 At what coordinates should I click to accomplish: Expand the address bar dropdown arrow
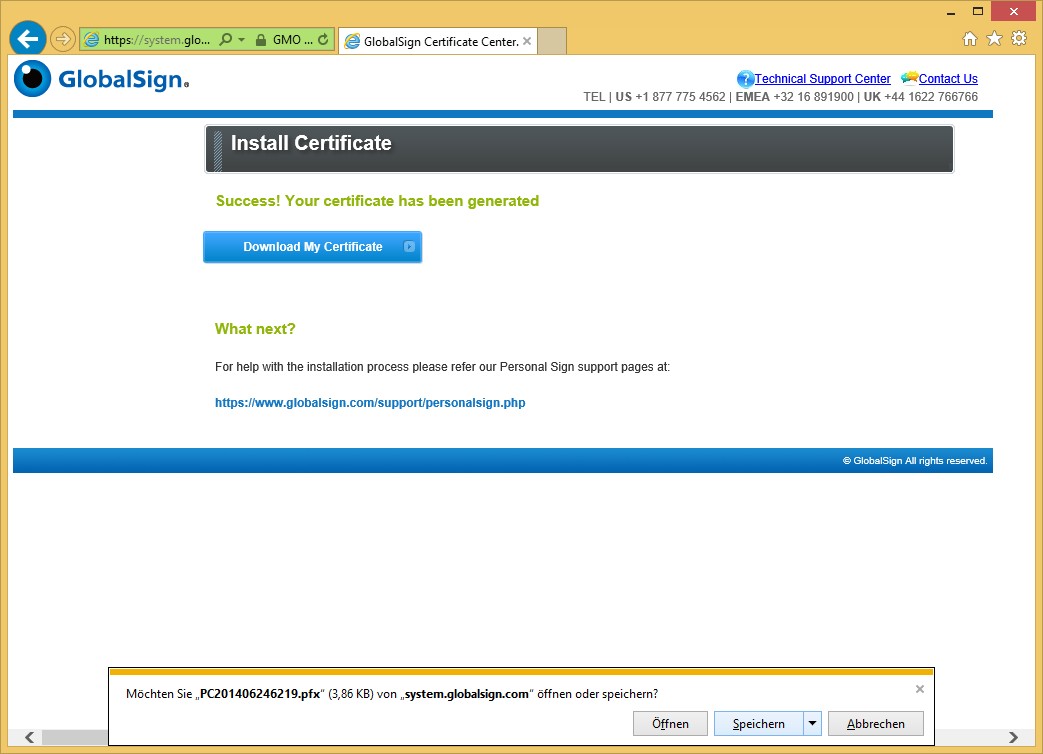click(241, 40)
